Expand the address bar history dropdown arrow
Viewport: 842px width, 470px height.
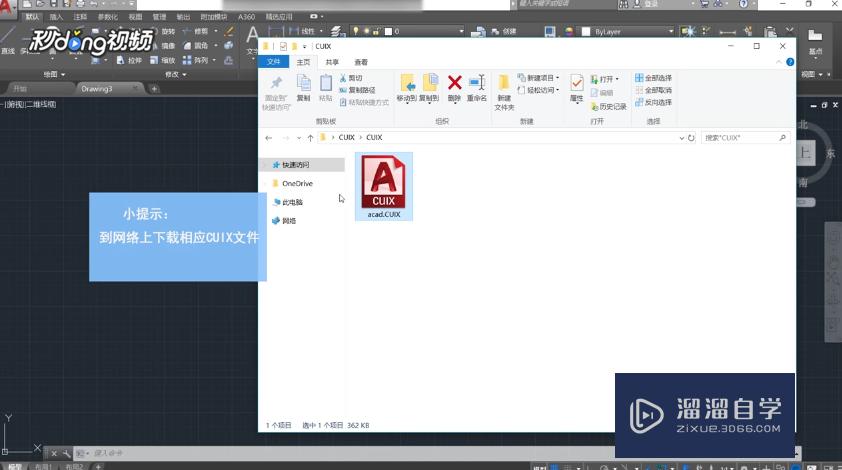pyautogui.click(x=682, y=138)
